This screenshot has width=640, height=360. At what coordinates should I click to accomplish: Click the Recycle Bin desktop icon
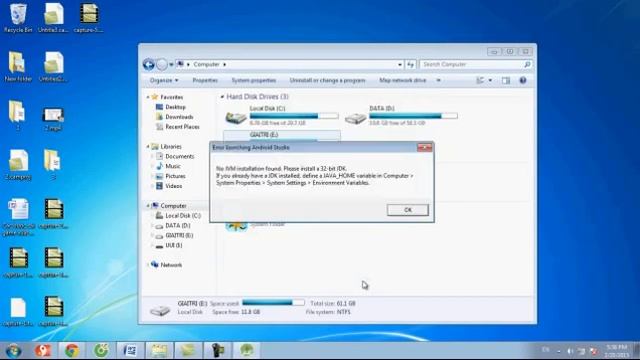pyautogui.click(x=18, y=18)
